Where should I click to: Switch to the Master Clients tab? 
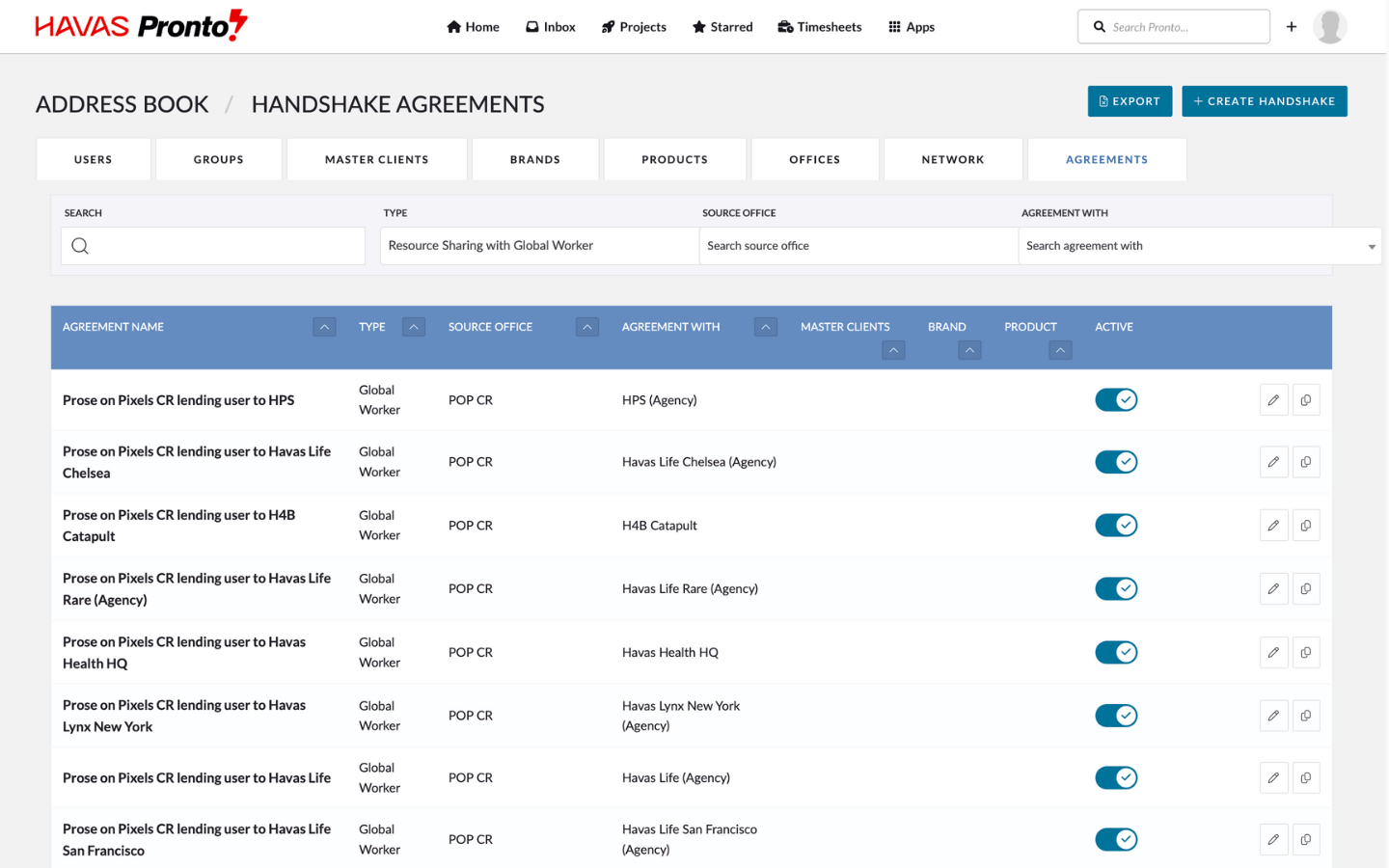tap(376, 159)
